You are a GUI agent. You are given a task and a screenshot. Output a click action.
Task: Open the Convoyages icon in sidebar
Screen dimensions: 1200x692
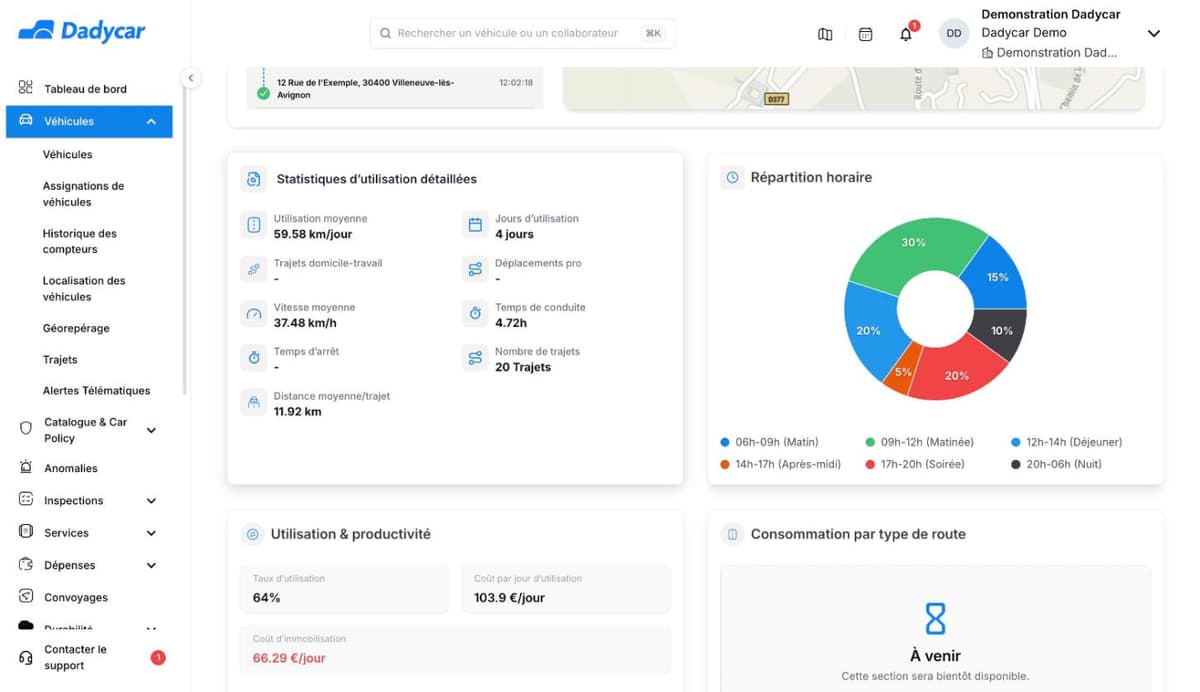tap(26, 596)
